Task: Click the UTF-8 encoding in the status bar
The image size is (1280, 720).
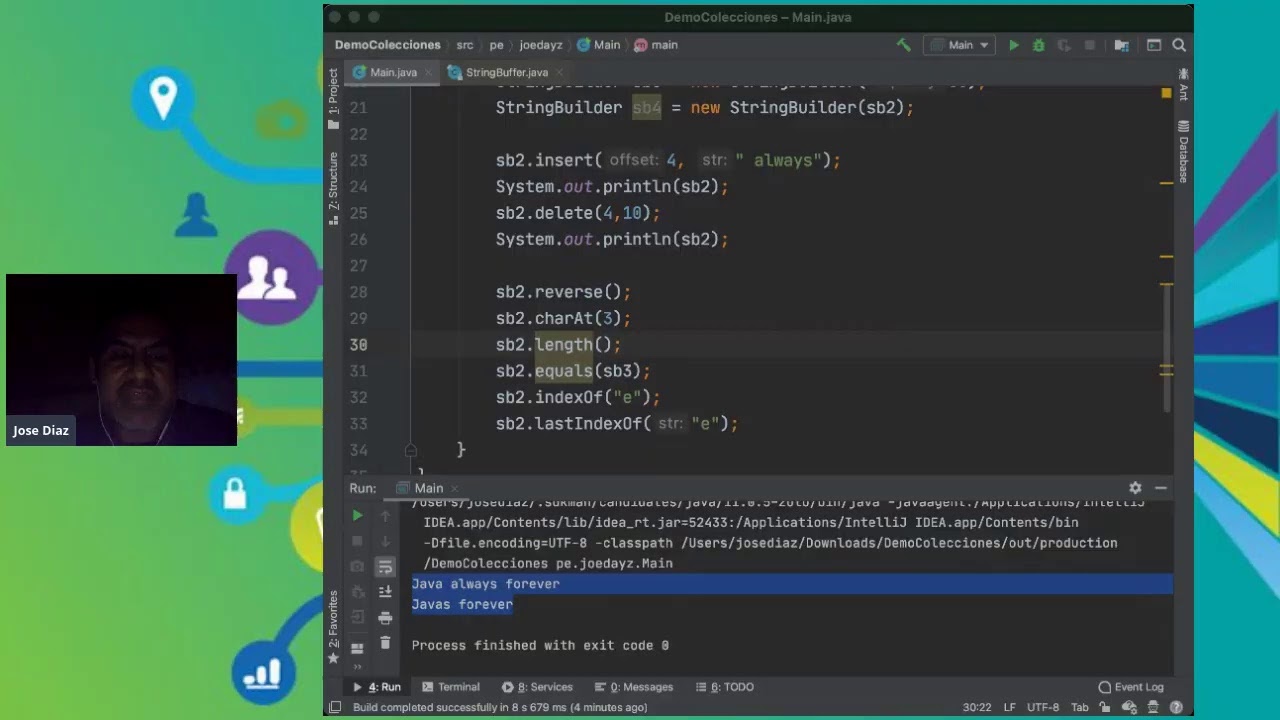Action: click(1042, 707)
